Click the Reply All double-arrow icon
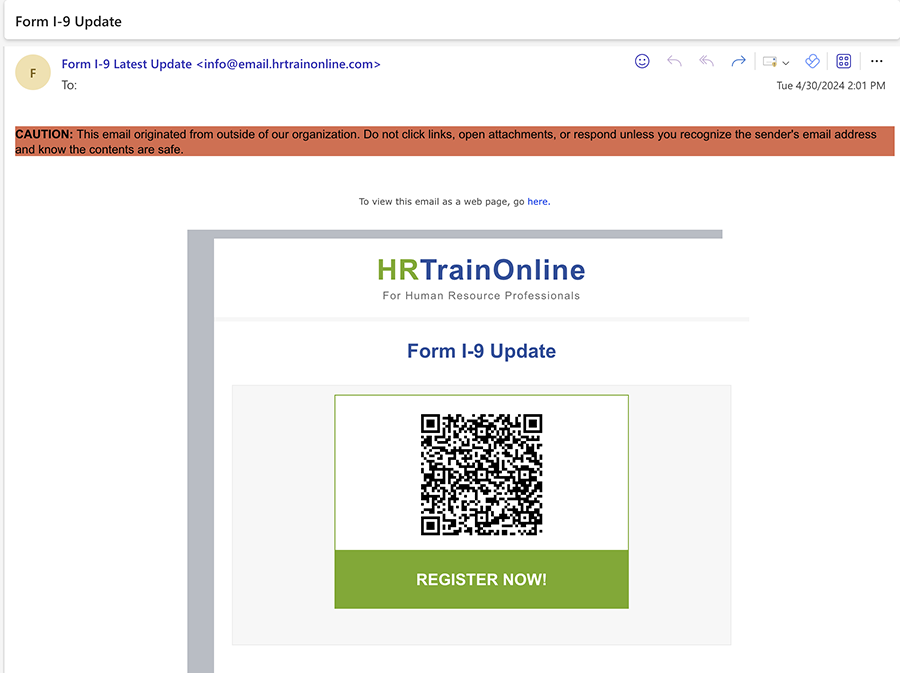This screenshot has width=900, height=673. click(706, 61)
